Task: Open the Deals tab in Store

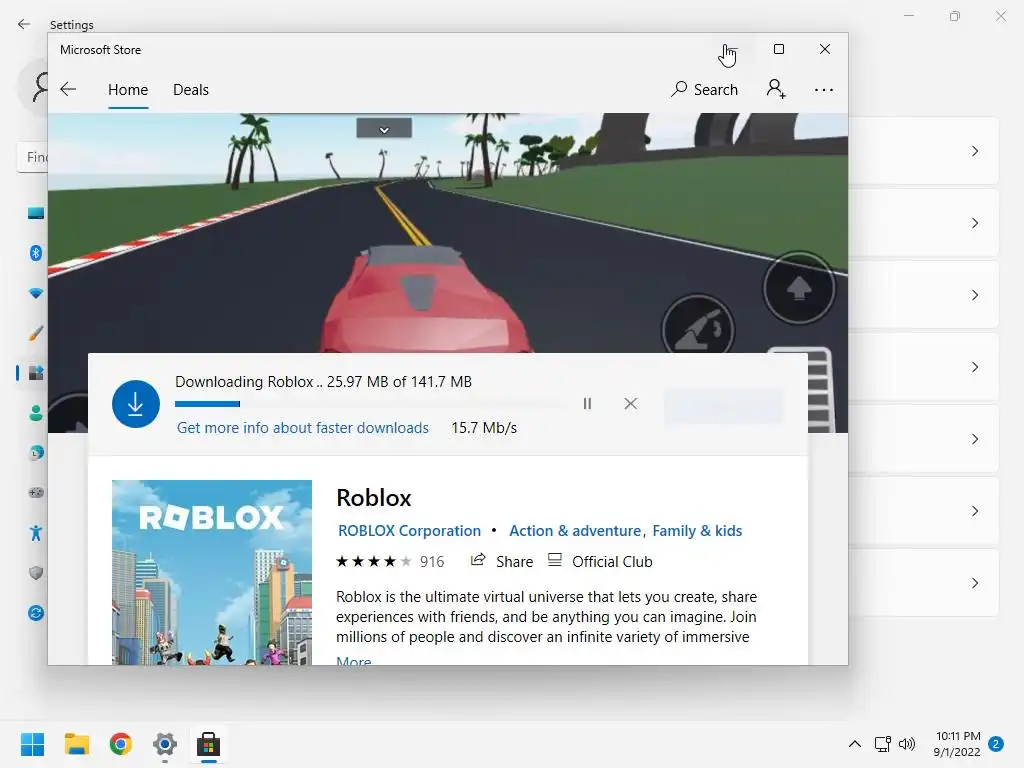Action: pos(191,89)
